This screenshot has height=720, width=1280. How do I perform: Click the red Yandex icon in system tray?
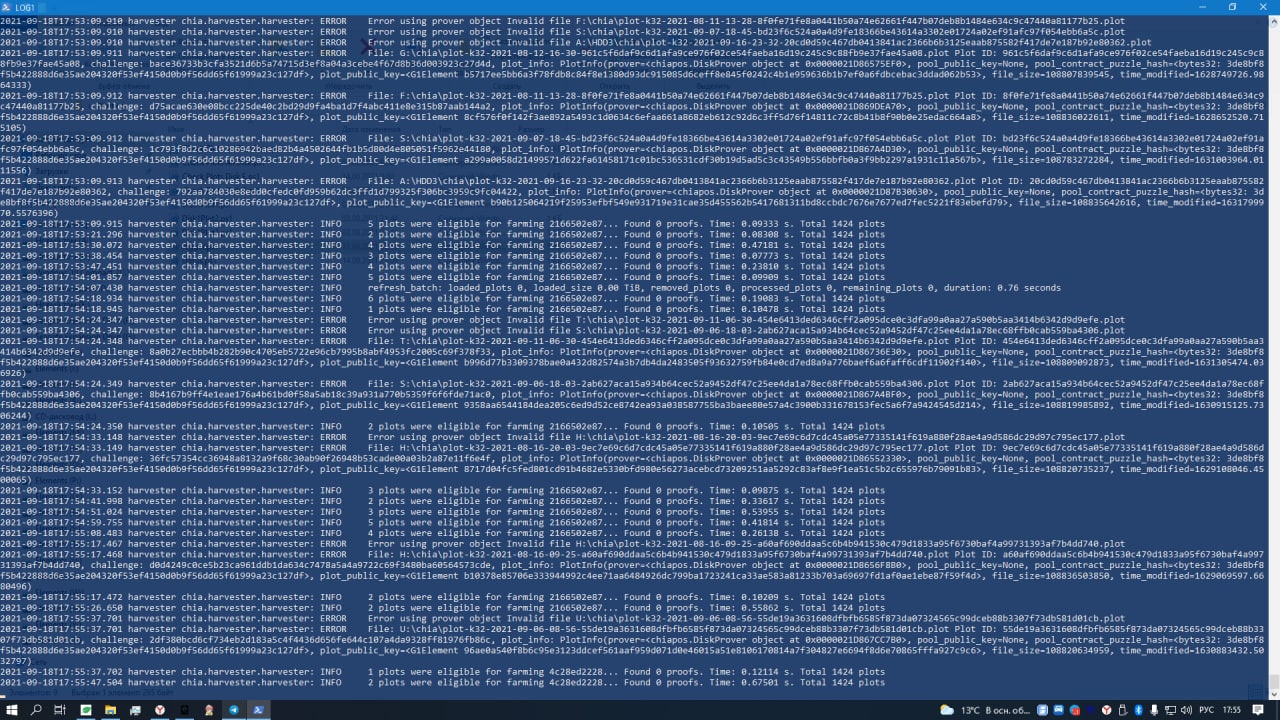[x=1107, y=710]
